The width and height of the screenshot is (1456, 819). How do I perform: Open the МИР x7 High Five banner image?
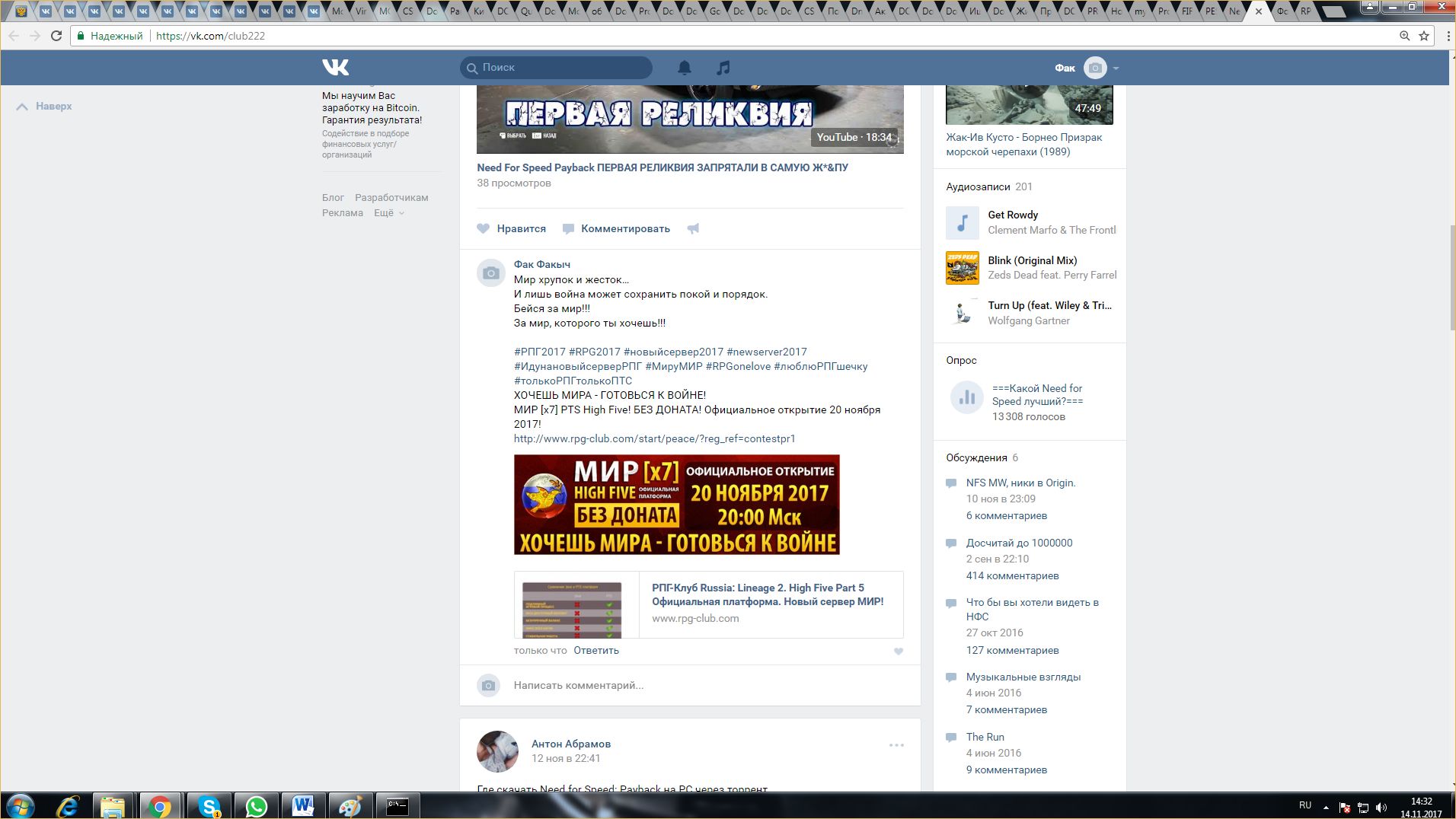676,505
